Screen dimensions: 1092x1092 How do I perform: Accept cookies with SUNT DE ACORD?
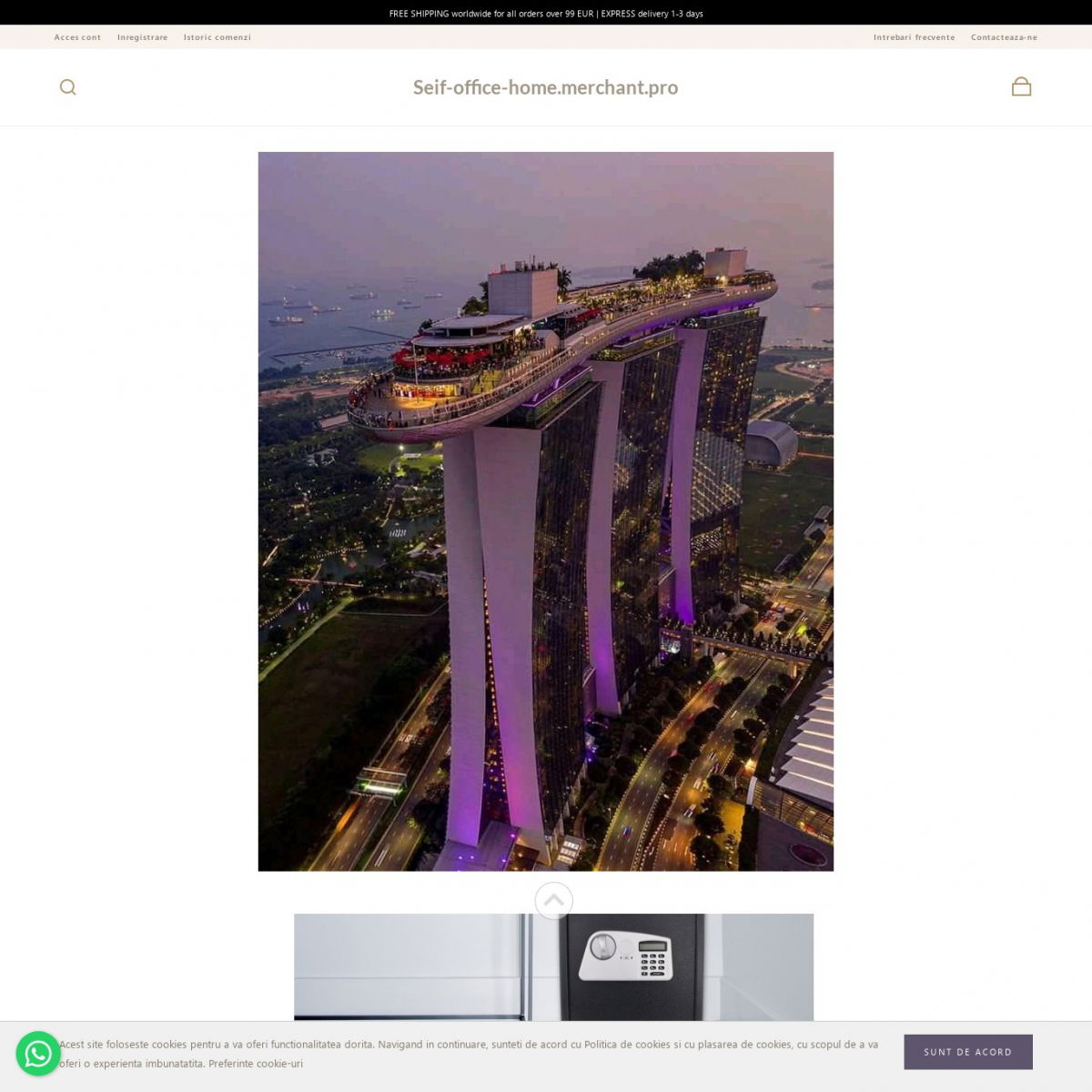(x=968, y=1052)
